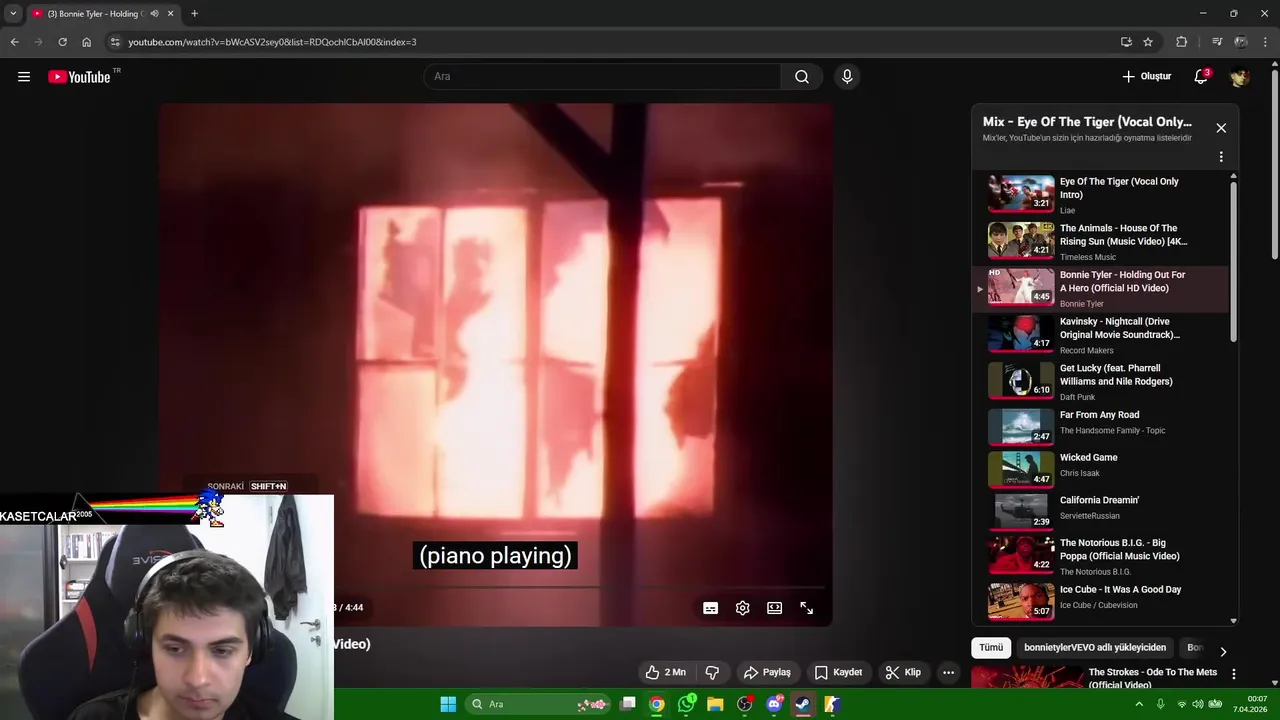
Task: Open the notifications bell
Action: tap(1201, 77)
